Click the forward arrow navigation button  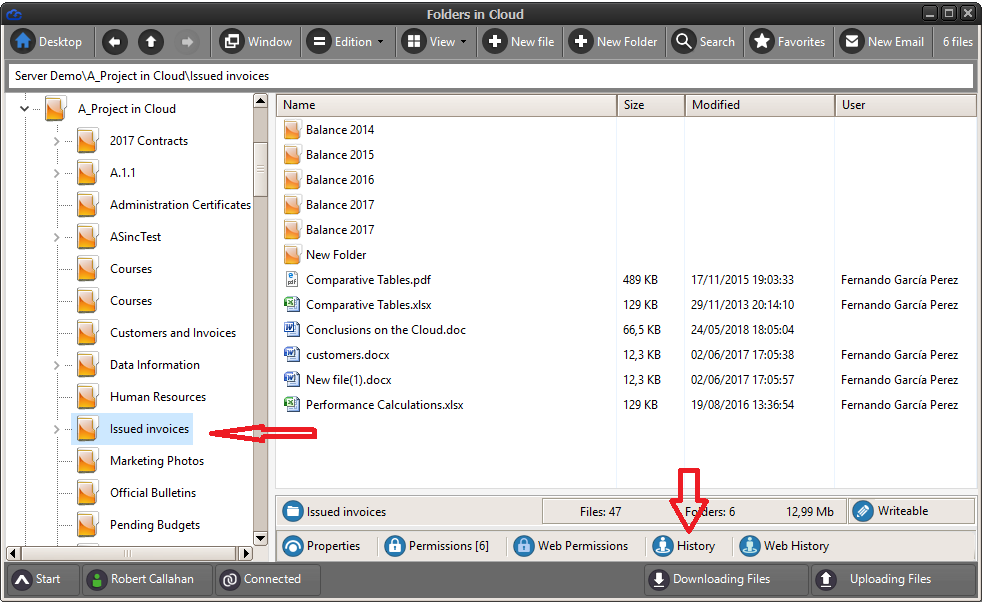click(187, 42)
